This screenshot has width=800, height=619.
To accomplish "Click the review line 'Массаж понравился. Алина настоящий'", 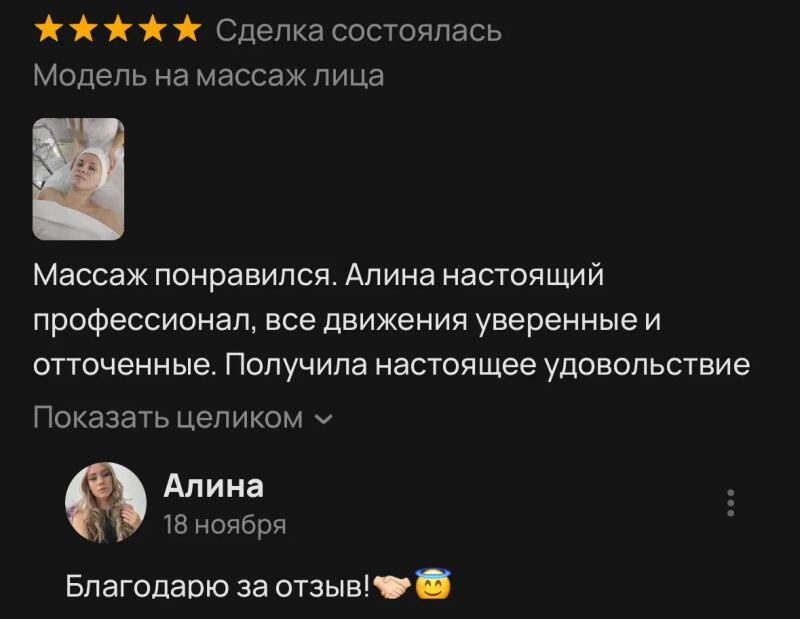I will [318, 276].
